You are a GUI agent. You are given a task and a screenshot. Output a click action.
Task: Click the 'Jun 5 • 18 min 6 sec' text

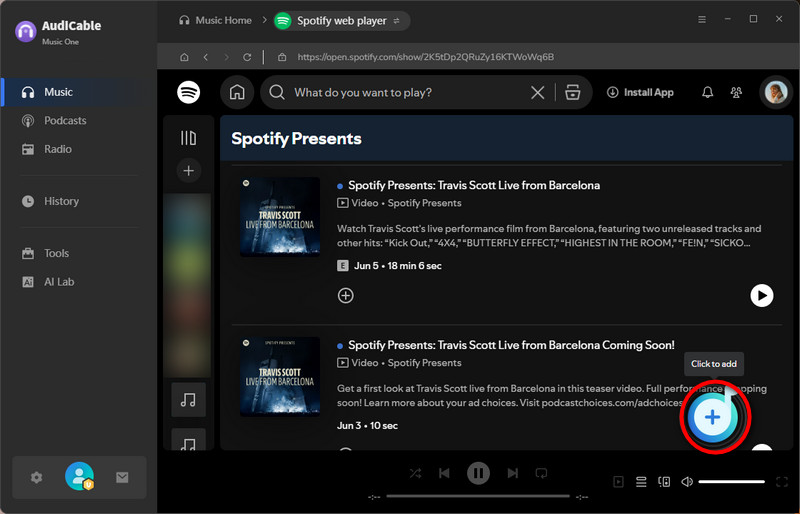tap(398, 266)
